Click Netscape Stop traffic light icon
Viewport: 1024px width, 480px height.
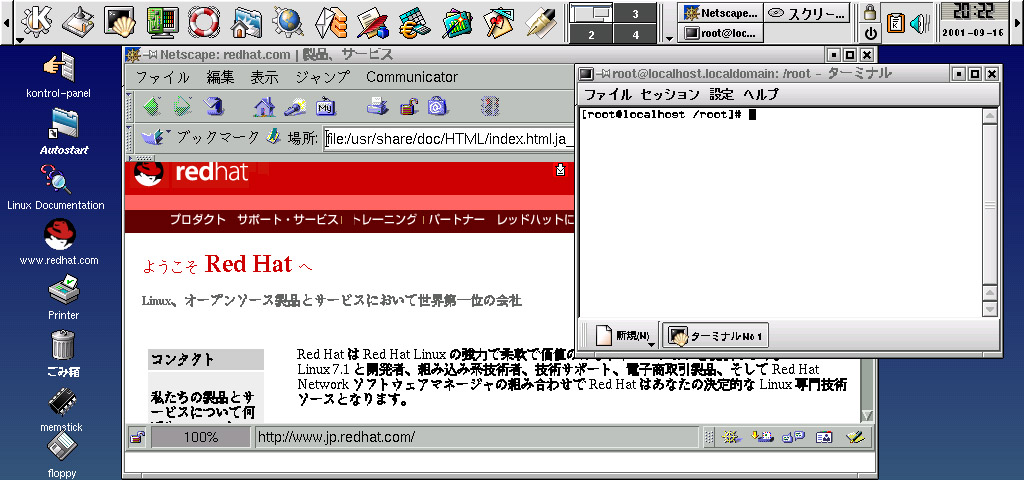click(489, 105)
